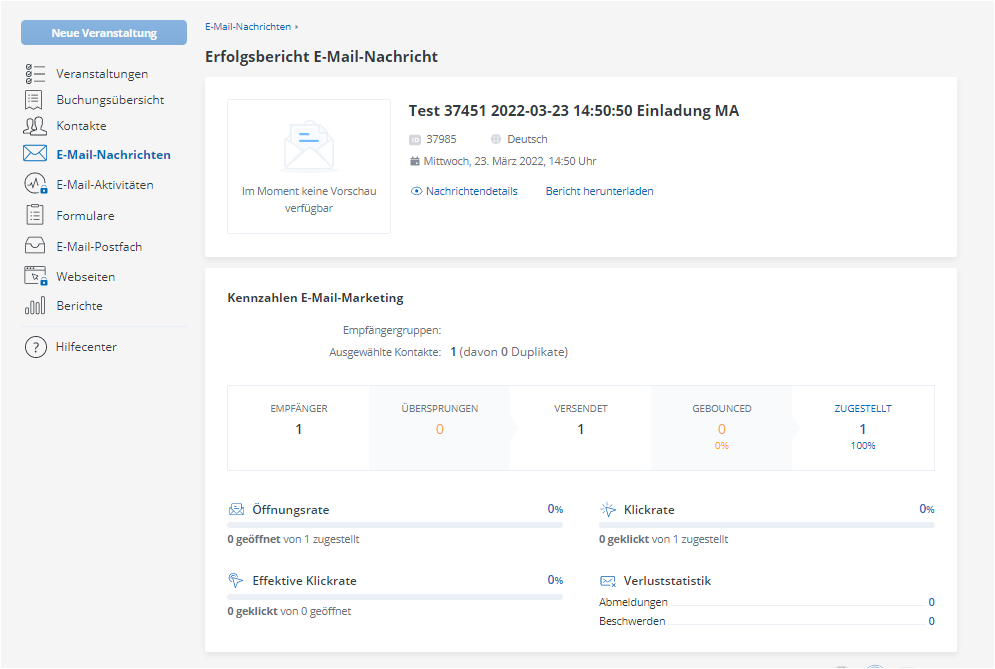Click the Buchungsübersicht icon in sidebar
The image size is (995, 669).
(x=35, y=100)
